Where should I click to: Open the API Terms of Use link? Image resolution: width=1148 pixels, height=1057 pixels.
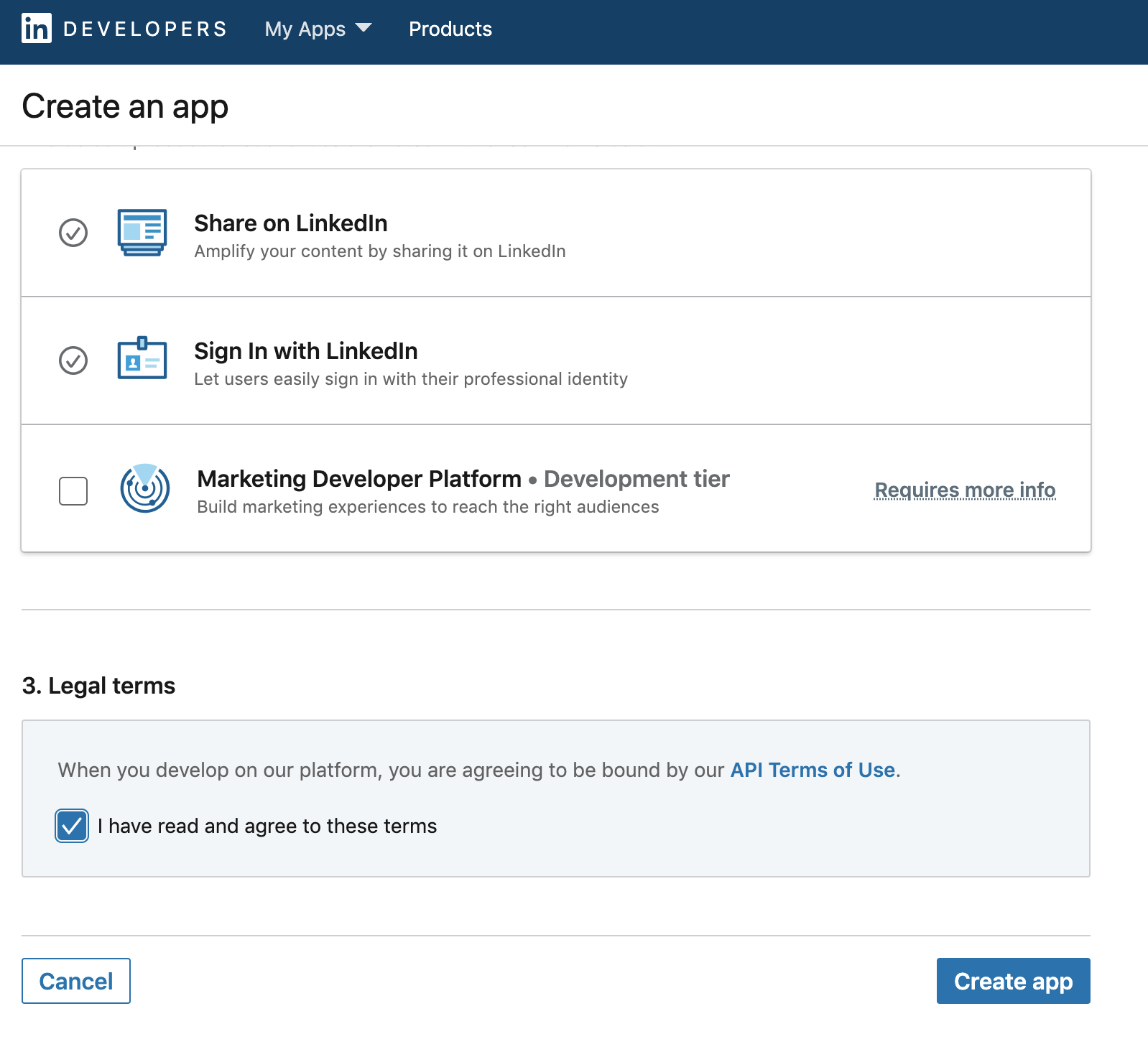(813, 770)
